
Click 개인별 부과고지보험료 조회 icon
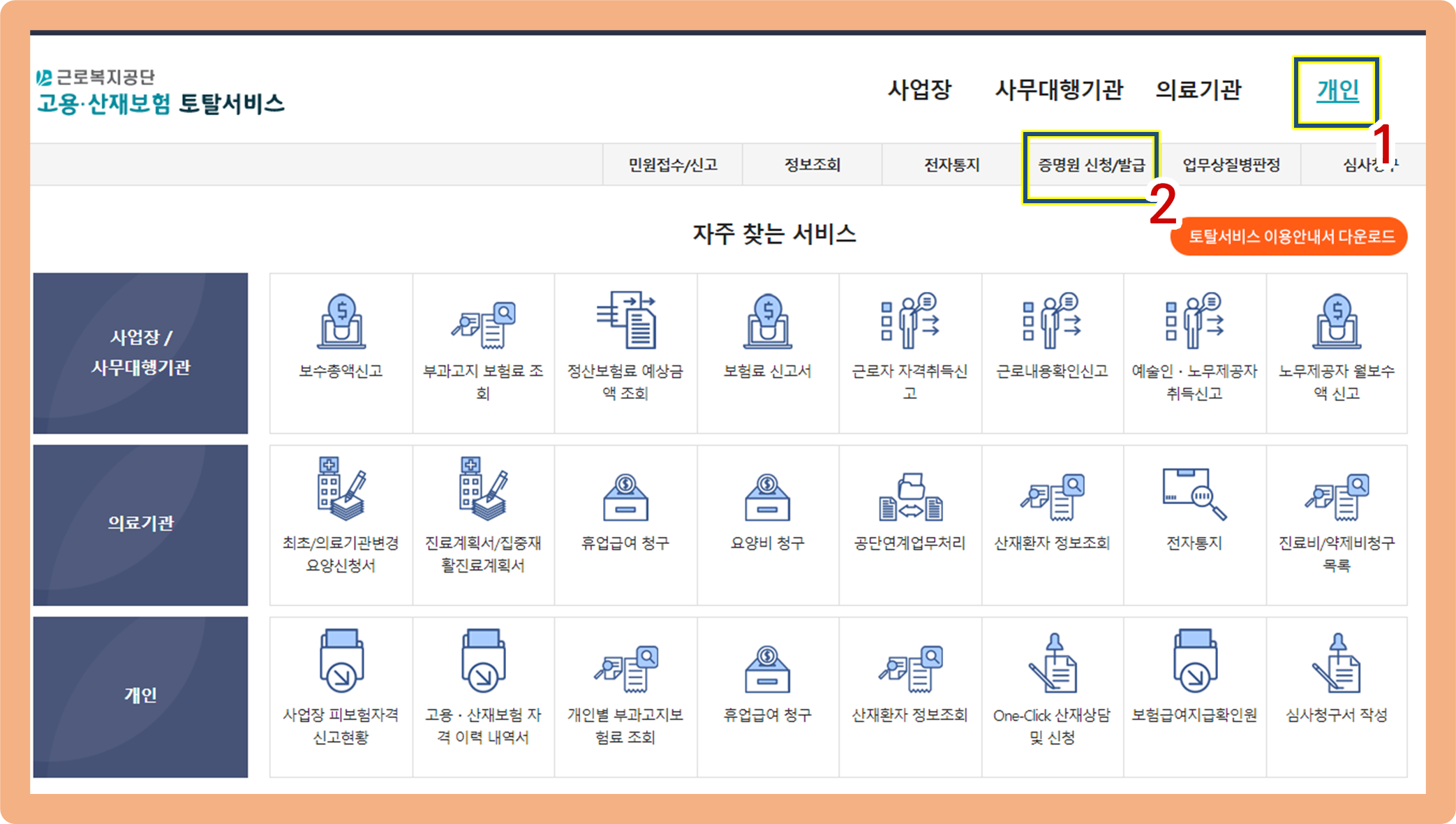point(625,668)
